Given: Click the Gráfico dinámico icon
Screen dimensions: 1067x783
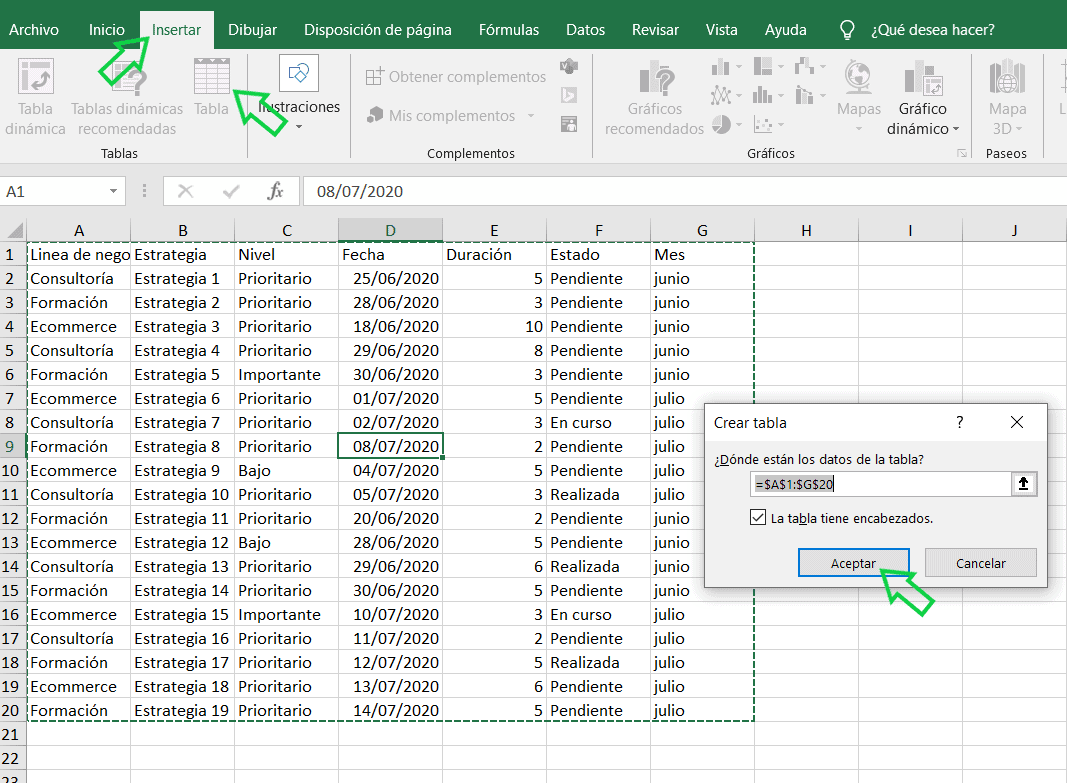Looking at the screenshot, I should pos(923,76).
